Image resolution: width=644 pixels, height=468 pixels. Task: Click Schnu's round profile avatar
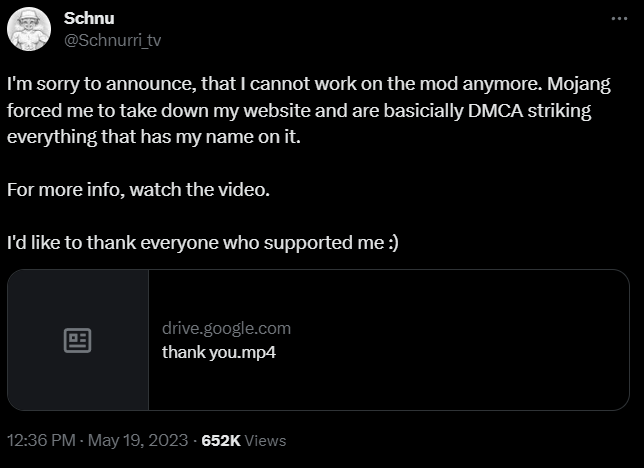pos(29,29)
